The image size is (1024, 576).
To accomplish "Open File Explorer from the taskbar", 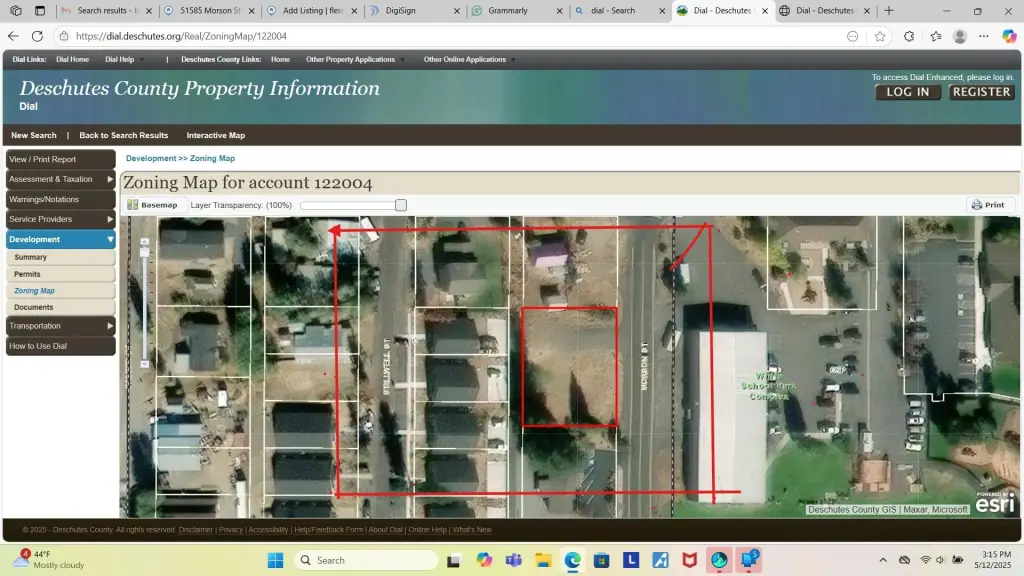I will (543, 560).
